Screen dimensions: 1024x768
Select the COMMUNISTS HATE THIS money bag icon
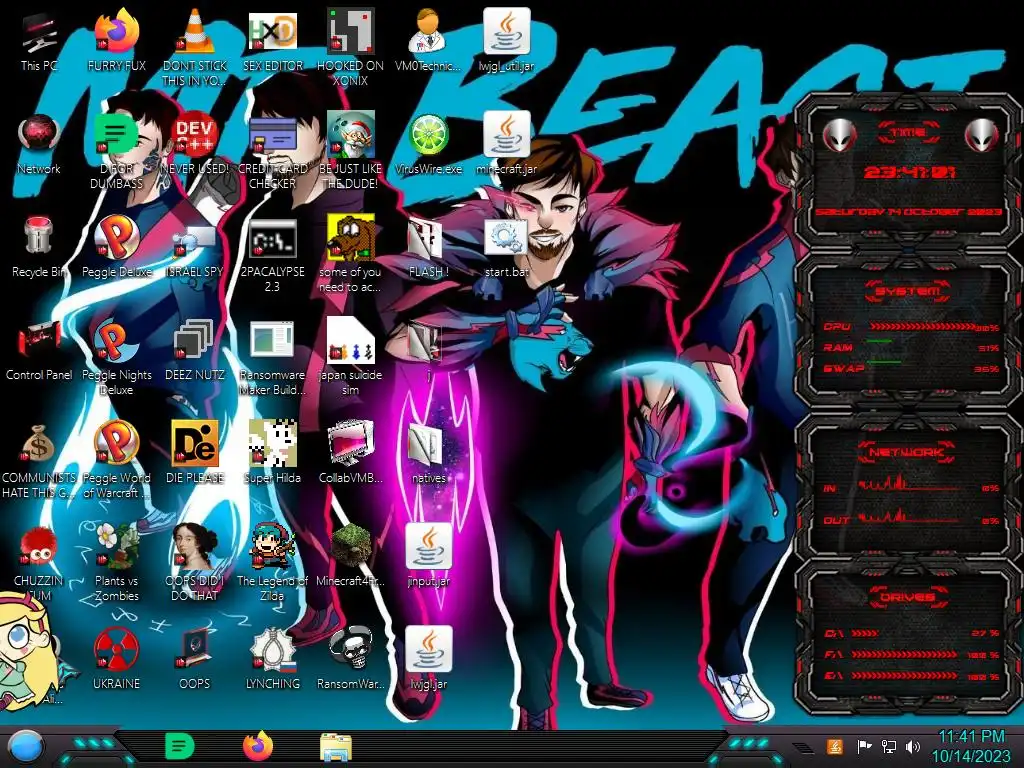click(39, 444)
